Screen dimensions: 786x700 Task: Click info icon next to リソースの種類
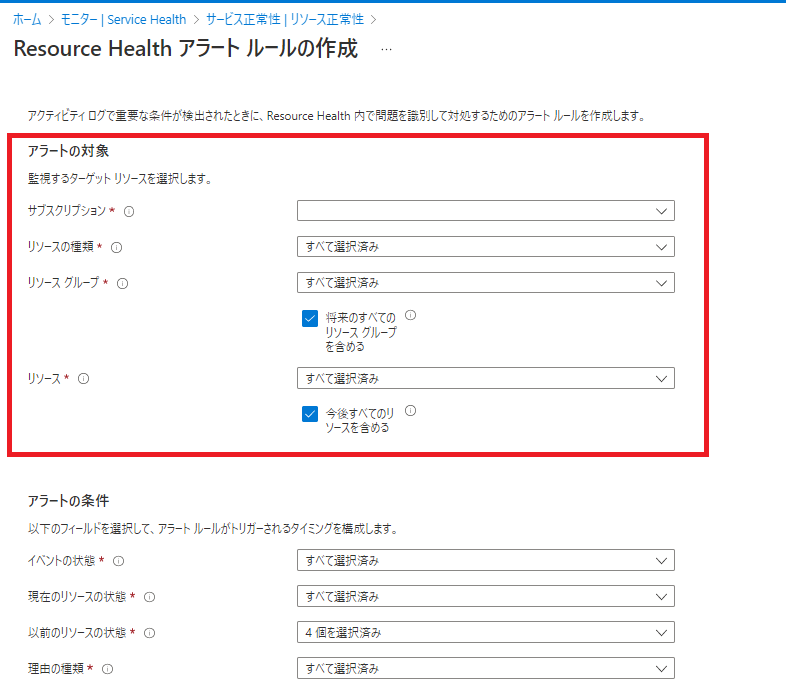pos(116,247)
